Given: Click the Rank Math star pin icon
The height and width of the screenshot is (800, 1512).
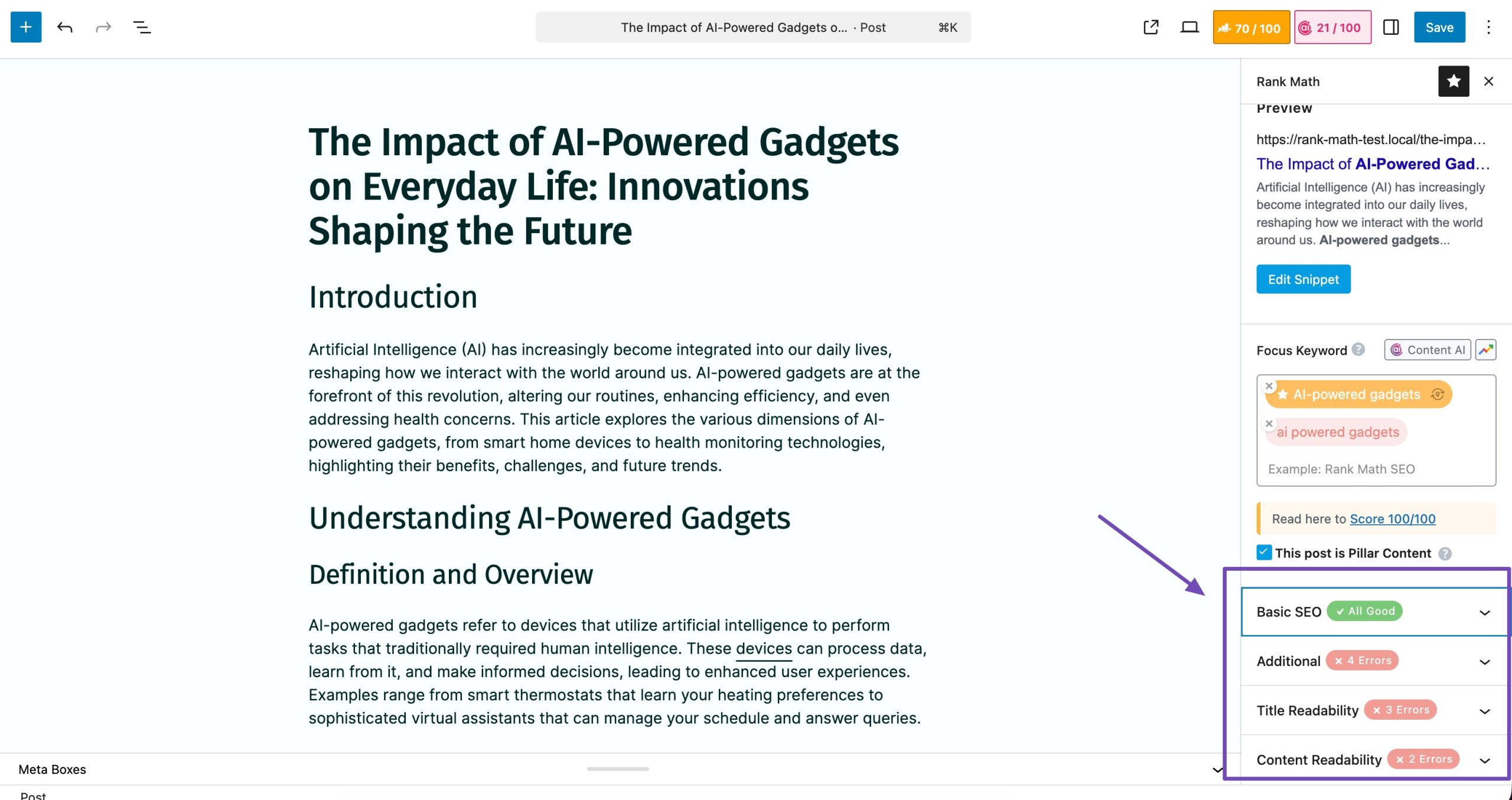Looking at the screenshot, I should click(x=1453, y=81).
